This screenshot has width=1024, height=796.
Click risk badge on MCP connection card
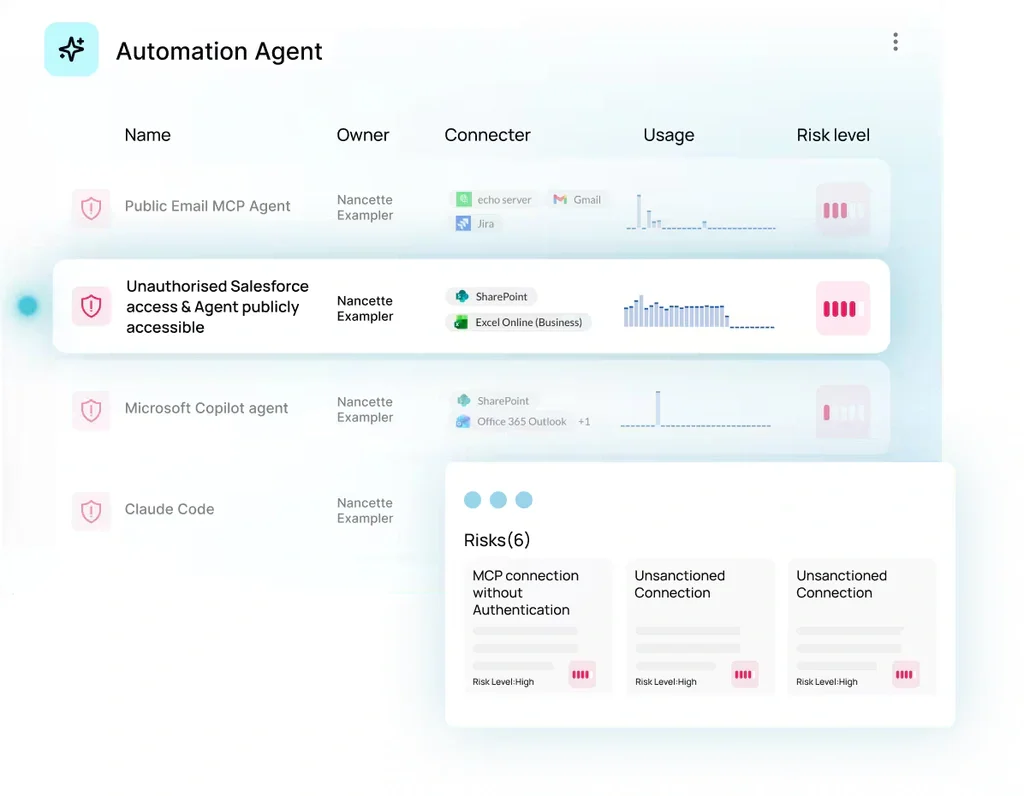coord(581,675)
